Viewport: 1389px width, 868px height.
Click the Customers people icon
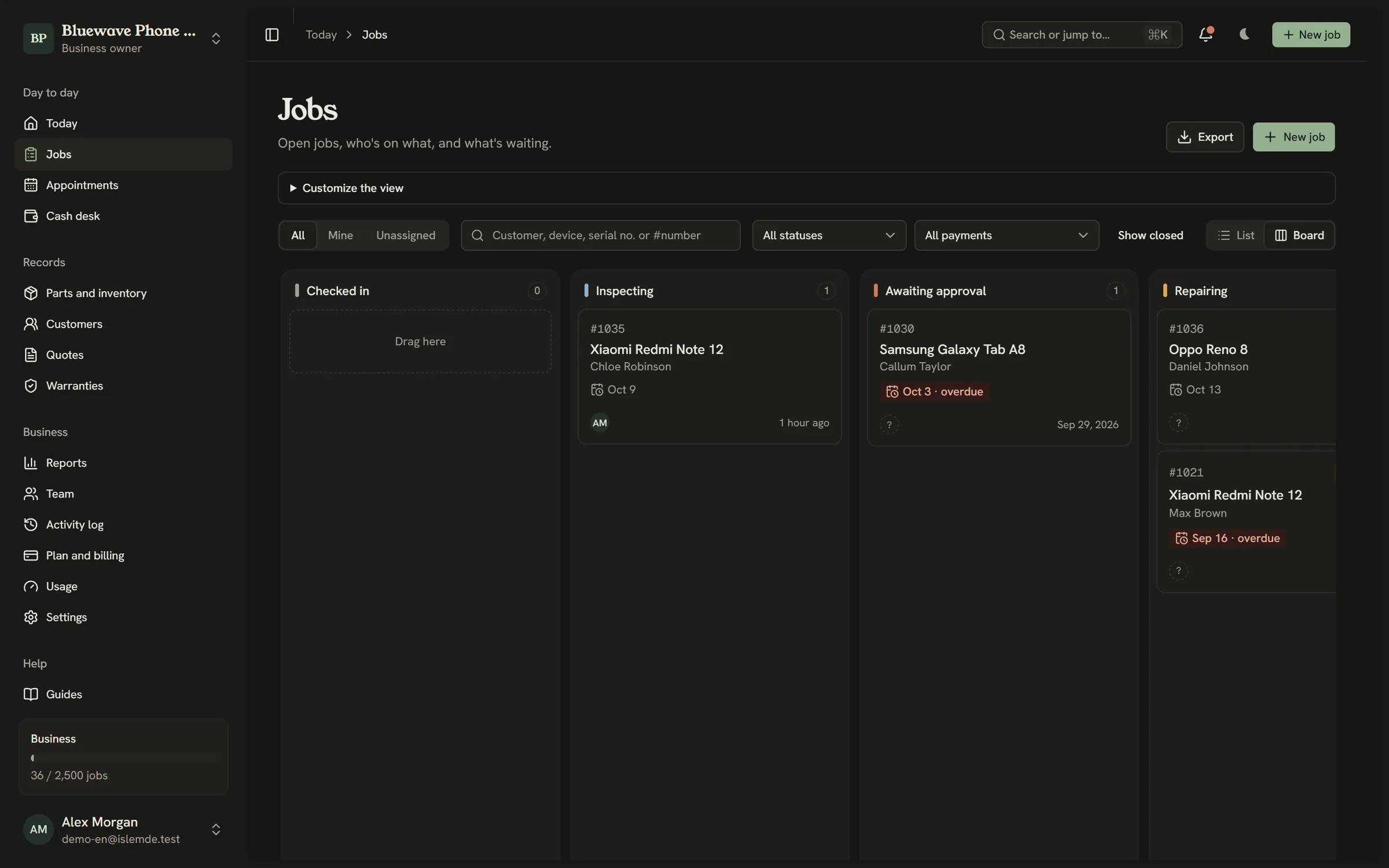click(x=31, y=324)
